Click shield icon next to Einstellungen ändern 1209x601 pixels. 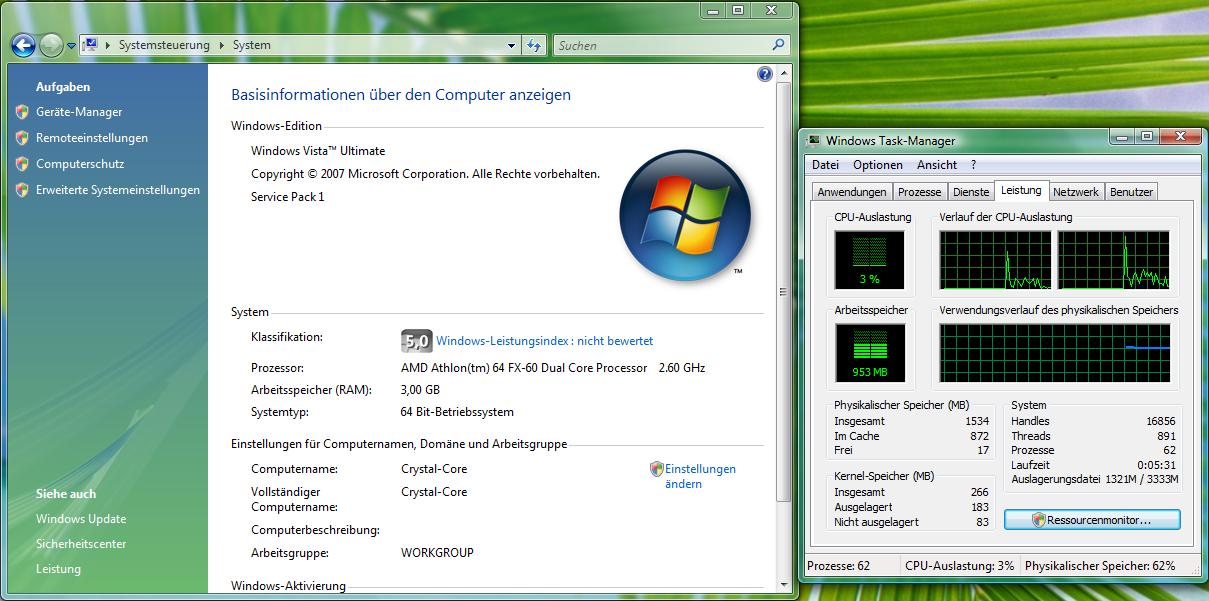coord(657,469)
